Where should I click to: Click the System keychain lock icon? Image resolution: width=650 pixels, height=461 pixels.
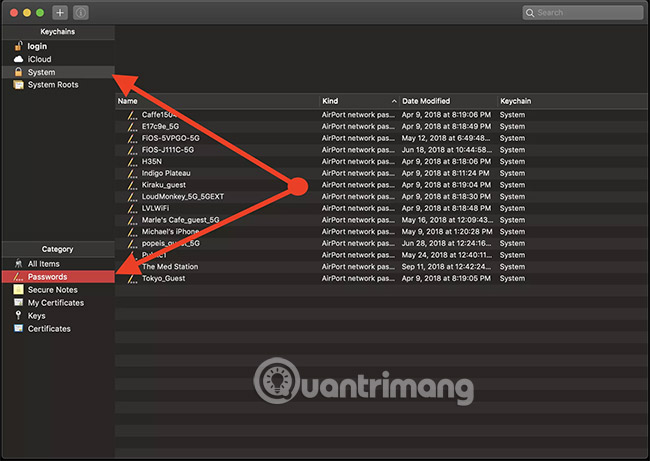point(18,72)
